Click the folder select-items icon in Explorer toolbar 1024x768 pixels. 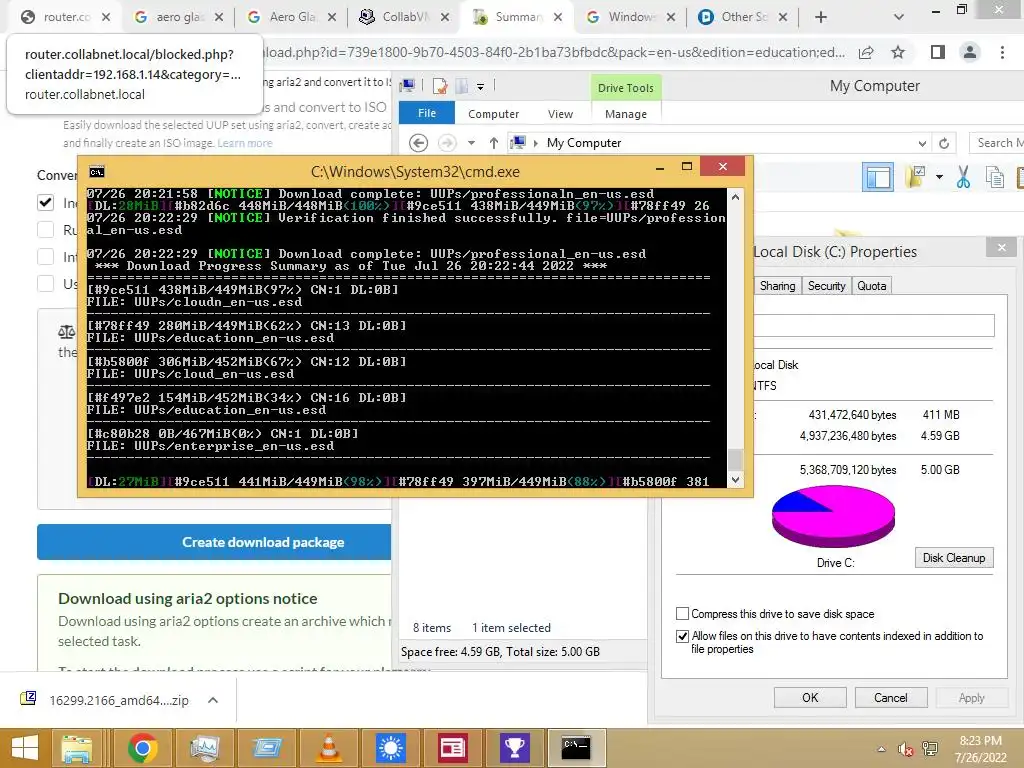915,176
